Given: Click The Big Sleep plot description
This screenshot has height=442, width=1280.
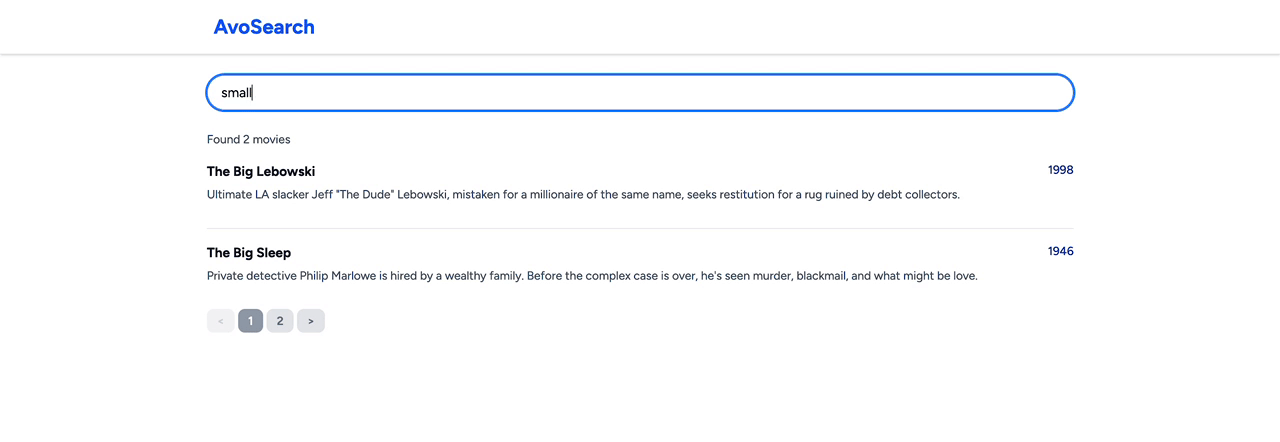Looking at the screenshot, I should (592, 276).
